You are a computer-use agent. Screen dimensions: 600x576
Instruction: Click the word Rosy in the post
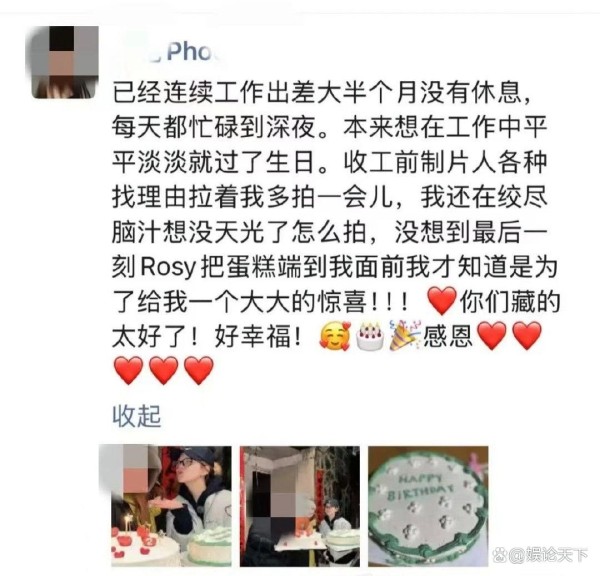tap(168, 267)
